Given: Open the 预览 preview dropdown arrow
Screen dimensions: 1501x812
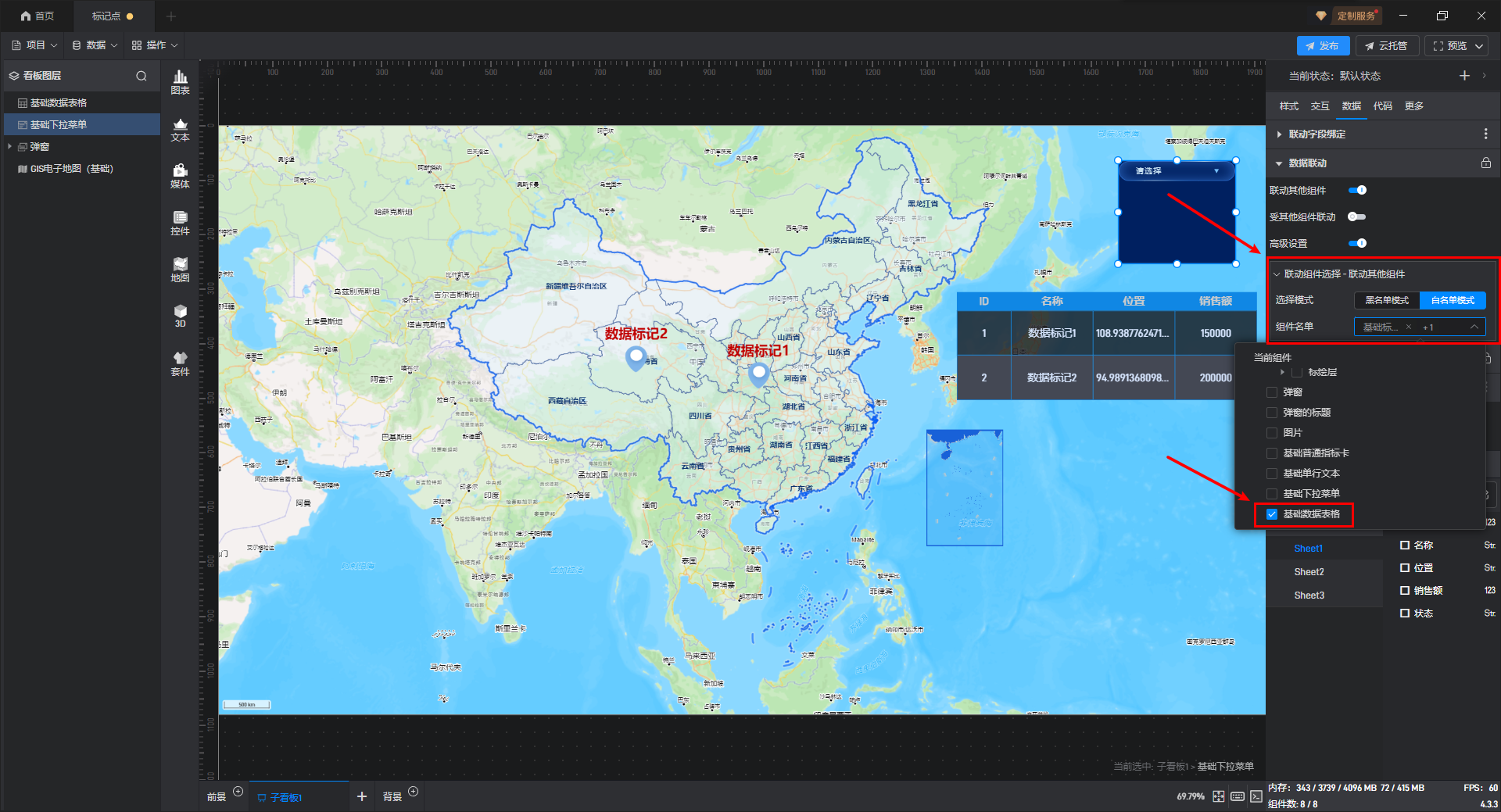Looking at the screenshot, I should 1479,46.
